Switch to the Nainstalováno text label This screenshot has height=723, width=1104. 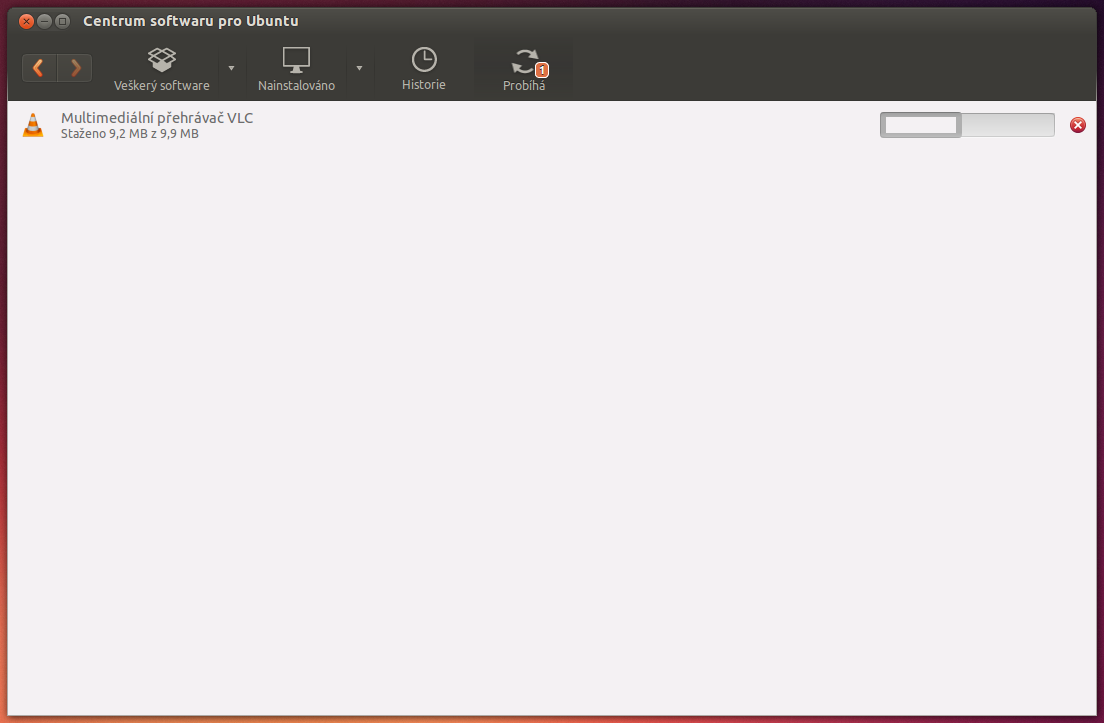click(x=296, y=86)
